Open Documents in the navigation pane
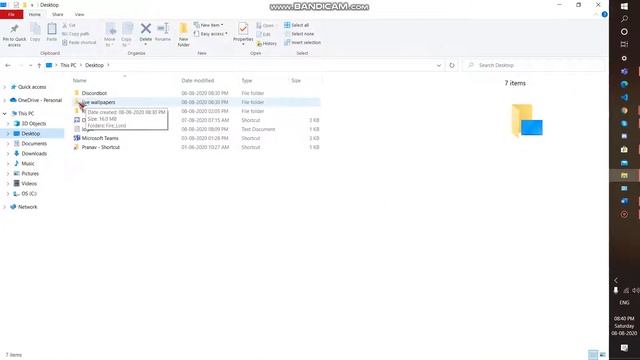 (x=34, y=144)
